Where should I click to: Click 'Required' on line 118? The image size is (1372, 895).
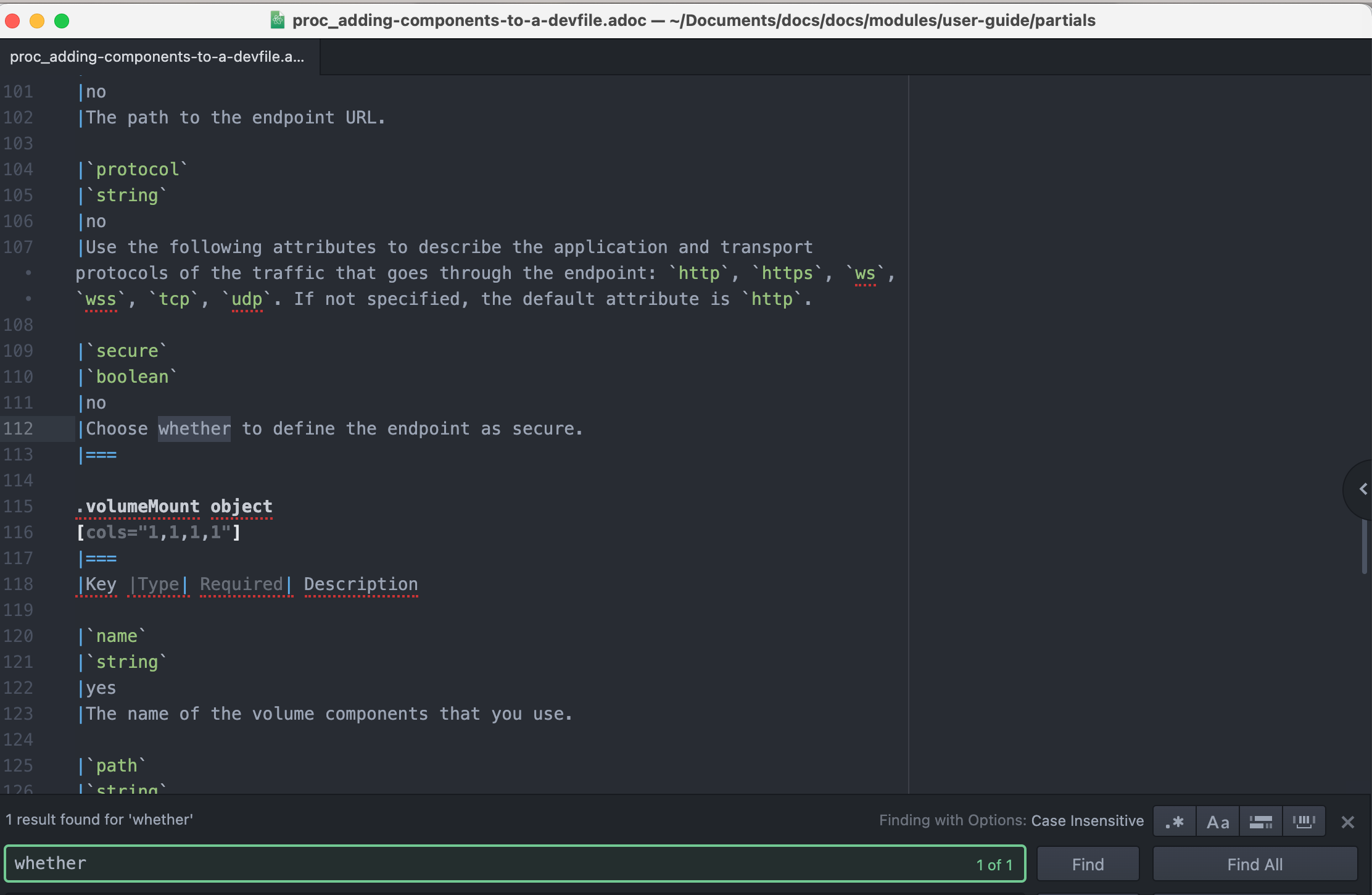click(241, 584)
